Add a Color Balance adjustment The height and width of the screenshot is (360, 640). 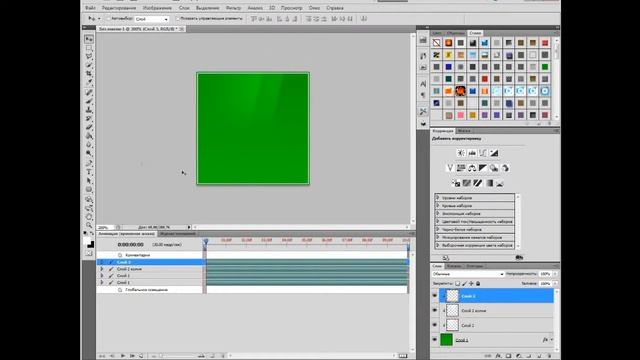pos(472,168)
